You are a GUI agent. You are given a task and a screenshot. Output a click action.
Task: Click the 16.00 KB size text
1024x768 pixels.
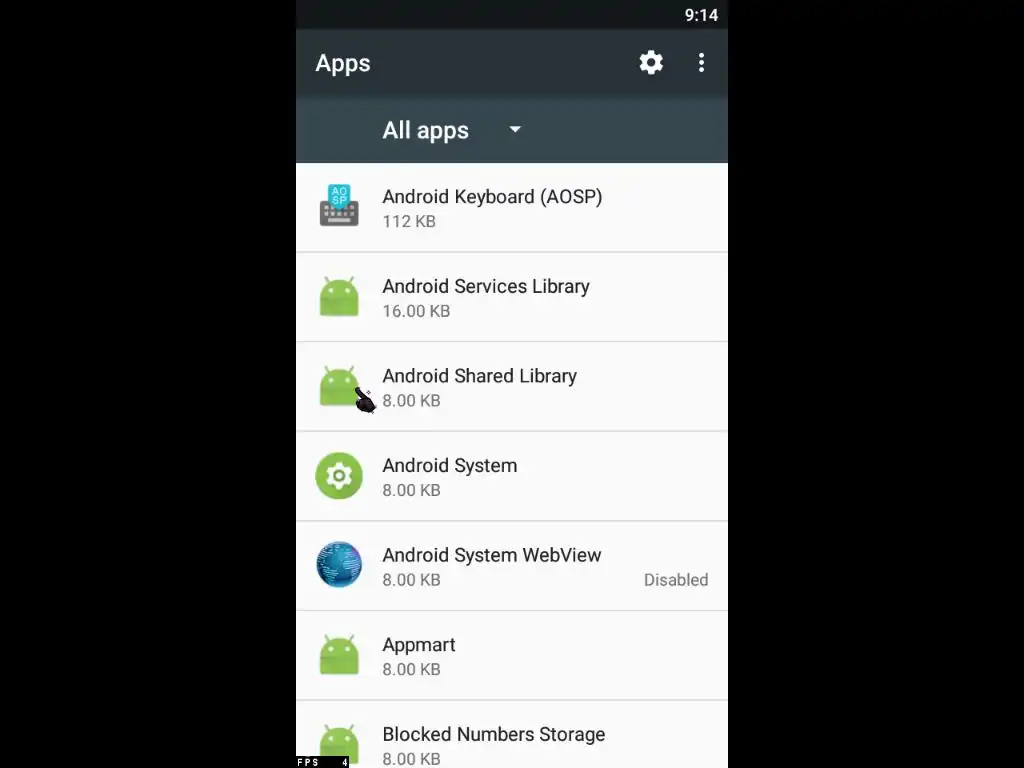pyautogui.click(x=416, y=311)
